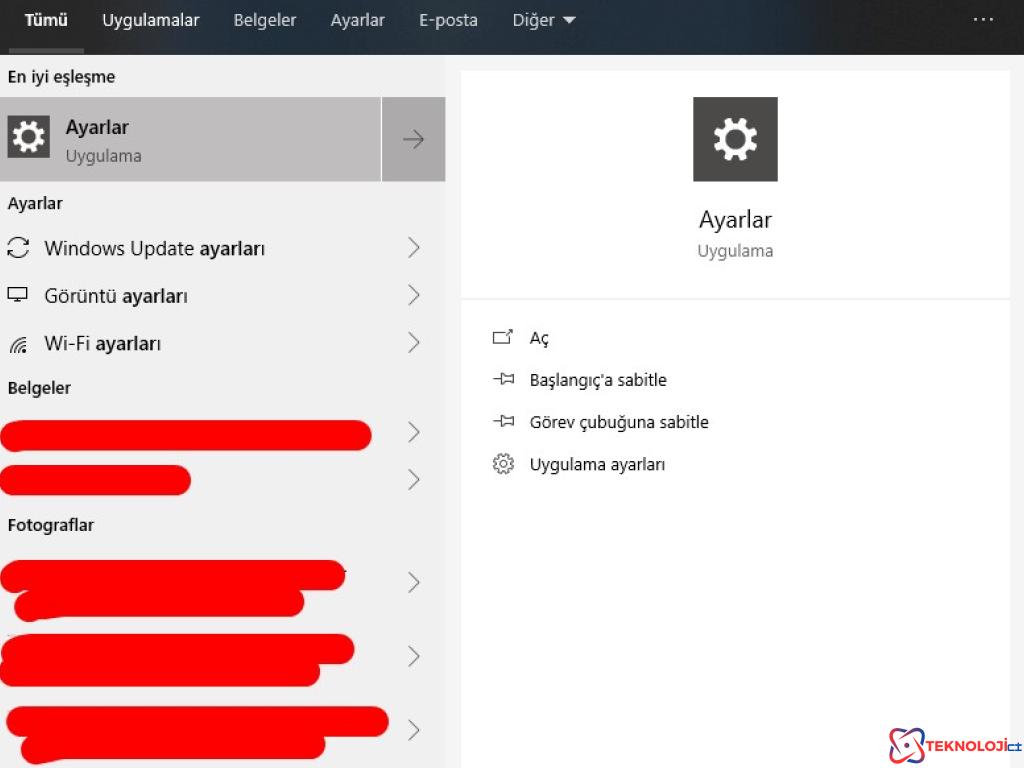Expand the Wi-Fi ayarları chevron

click(x=414, y=342)
